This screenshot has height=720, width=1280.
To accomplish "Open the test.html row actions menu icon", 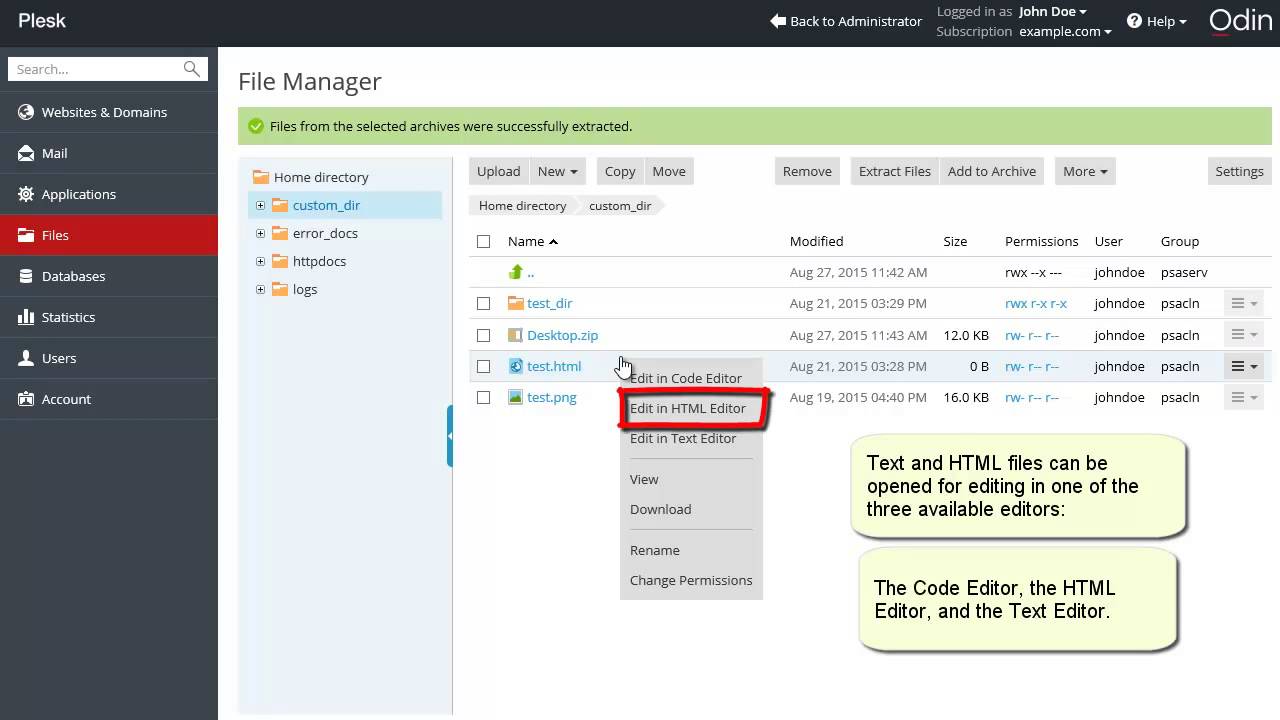I will pyautogui.click(x=1243, y=366).
